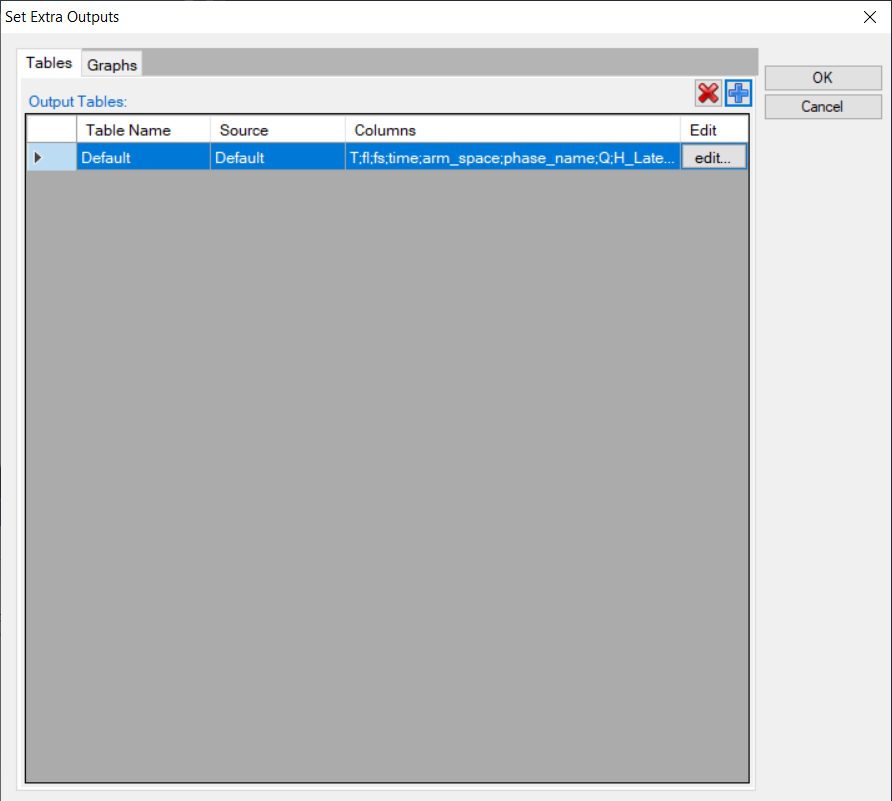
Task: Close the Set Extra Outputs dialog
Action: click(x=868, y=17)
